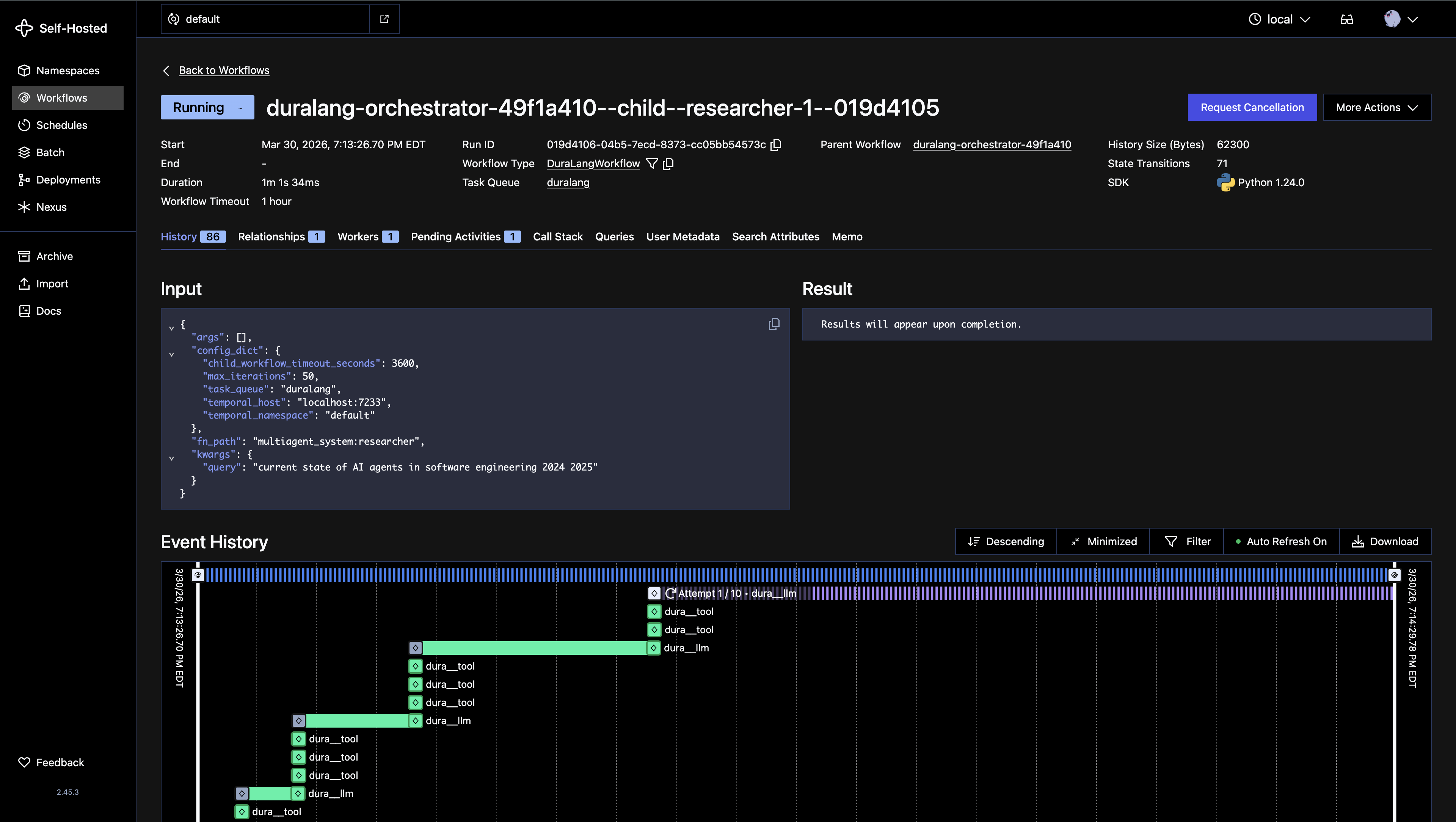The height and width of the screenshot is (822, 1456).
Task: Click Request Cancellation button
Action: [x=1252, y=107]
